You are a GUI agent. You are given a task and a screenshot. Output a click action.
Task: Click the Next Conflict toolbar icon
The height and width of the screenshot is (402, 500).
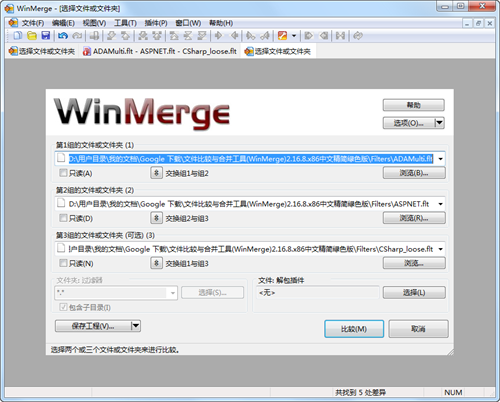tap(143, 35)
